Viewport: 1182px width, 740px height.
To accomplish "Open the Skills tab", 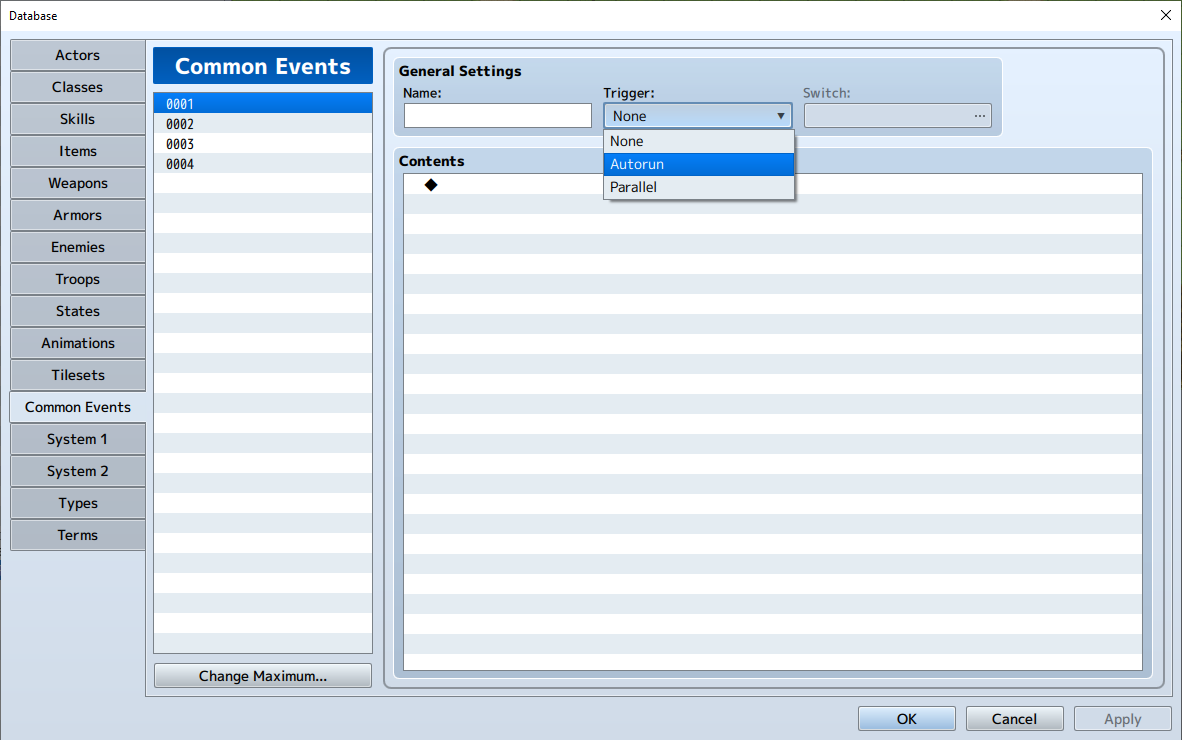I will [78, 119].
